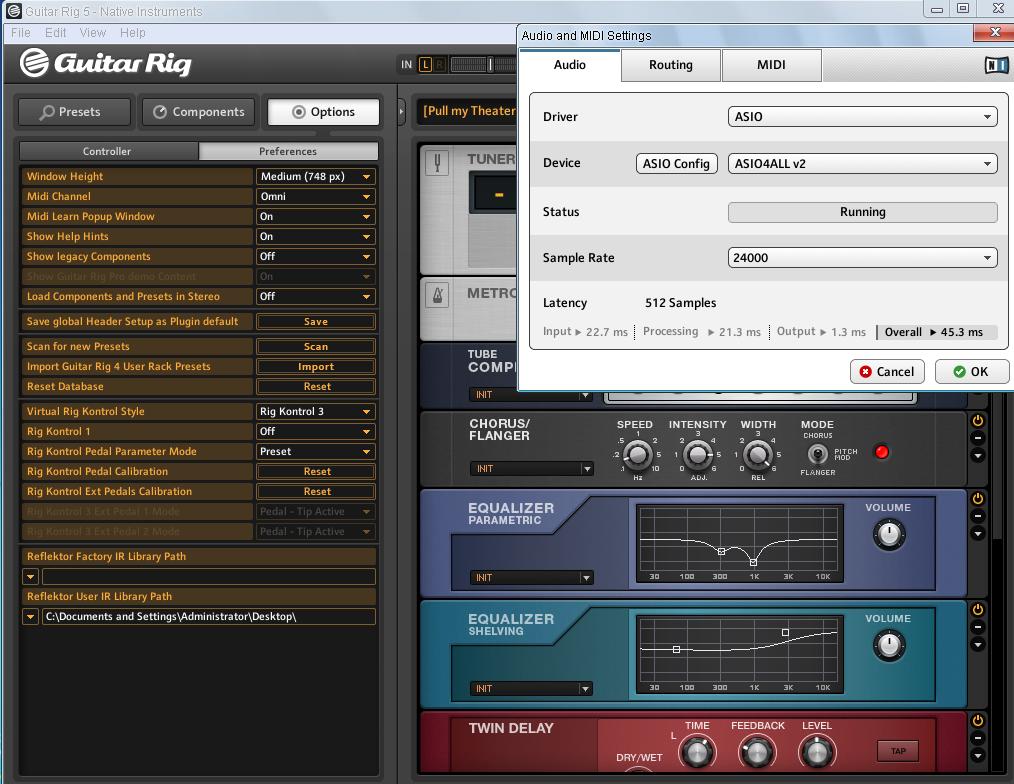Viewport: 1014px width, 784px height.
Task: Click the Metronome icon
Action: point(437,296)
